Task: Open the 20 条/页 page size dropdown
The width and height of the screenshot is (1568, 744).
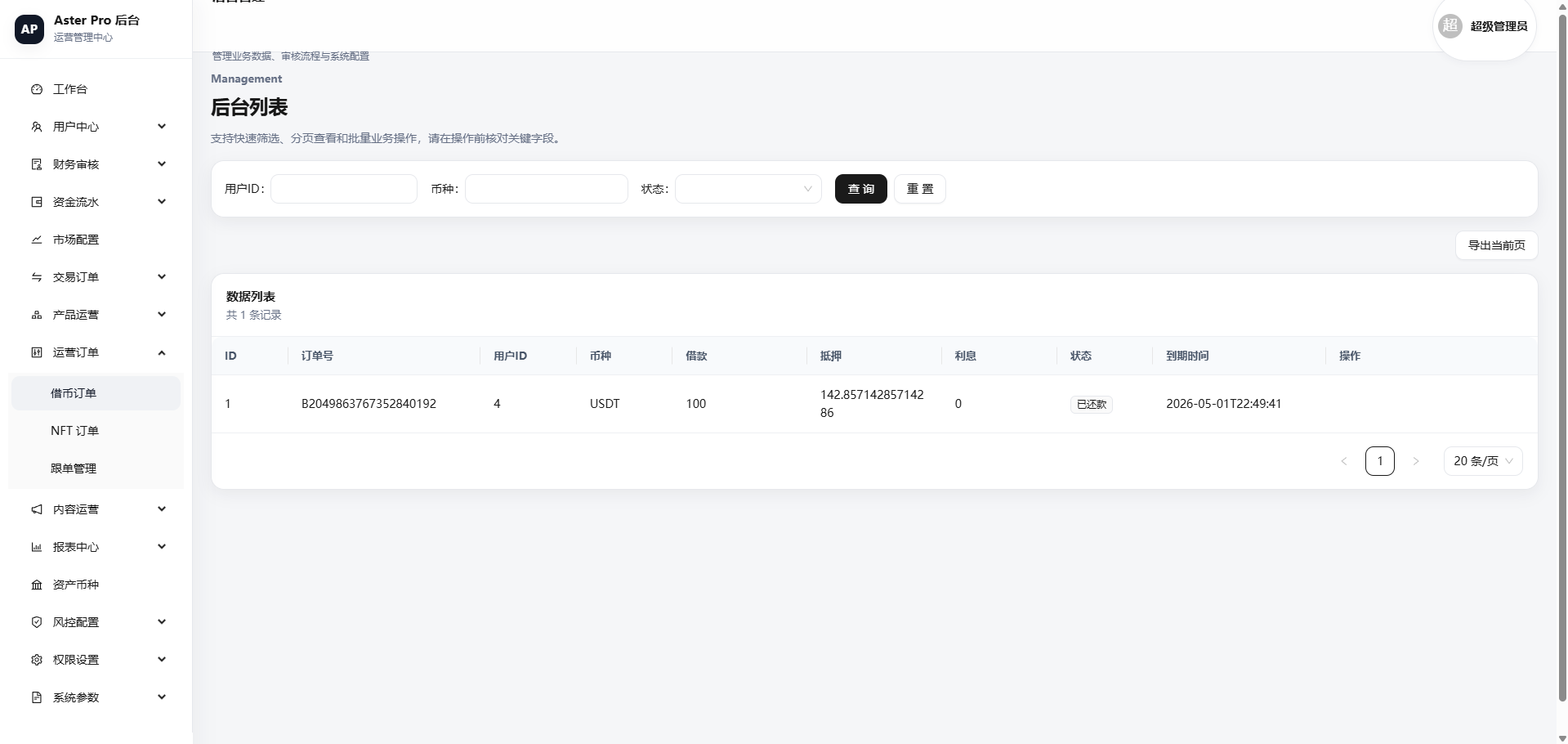Action: tap(1483, 461)
